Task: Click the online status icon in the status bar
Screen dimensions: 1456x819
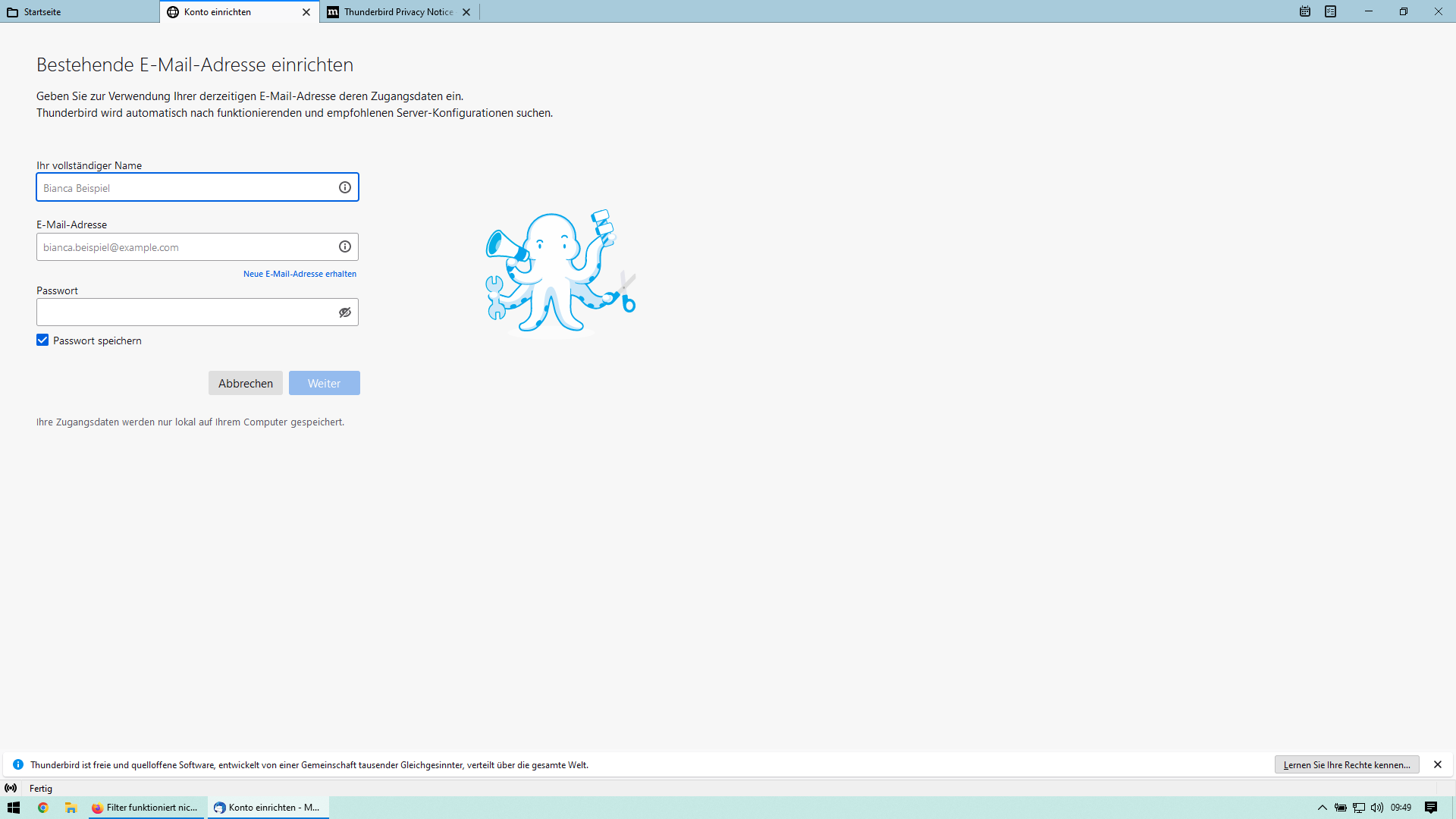Action: (11, 788)
